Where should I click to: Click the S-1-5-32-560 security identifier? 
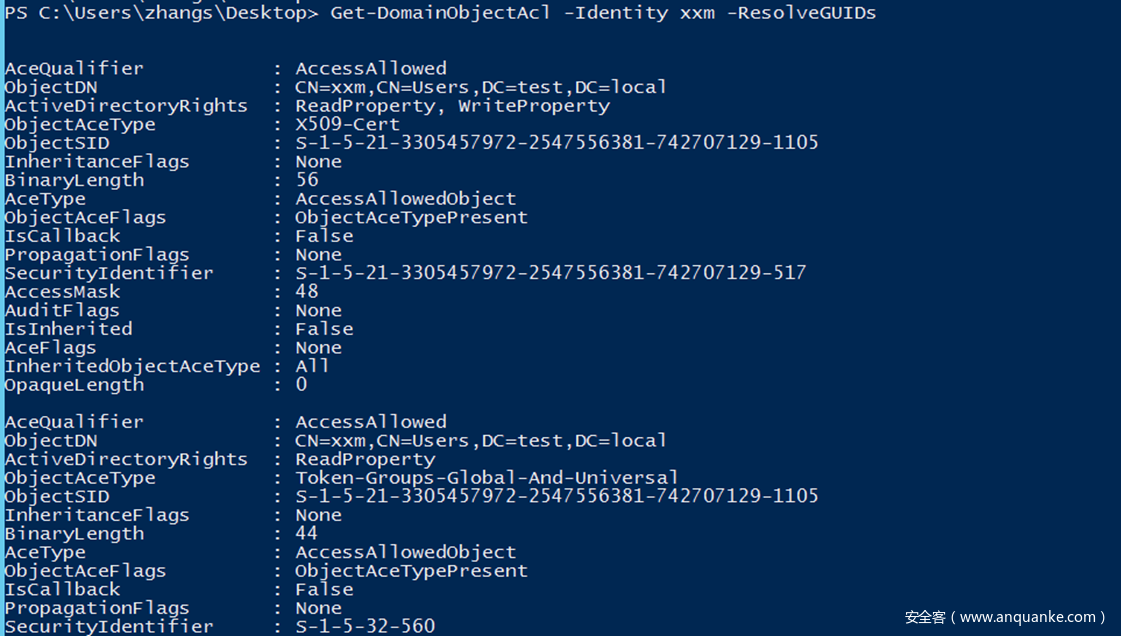click(x=365, y=626)
